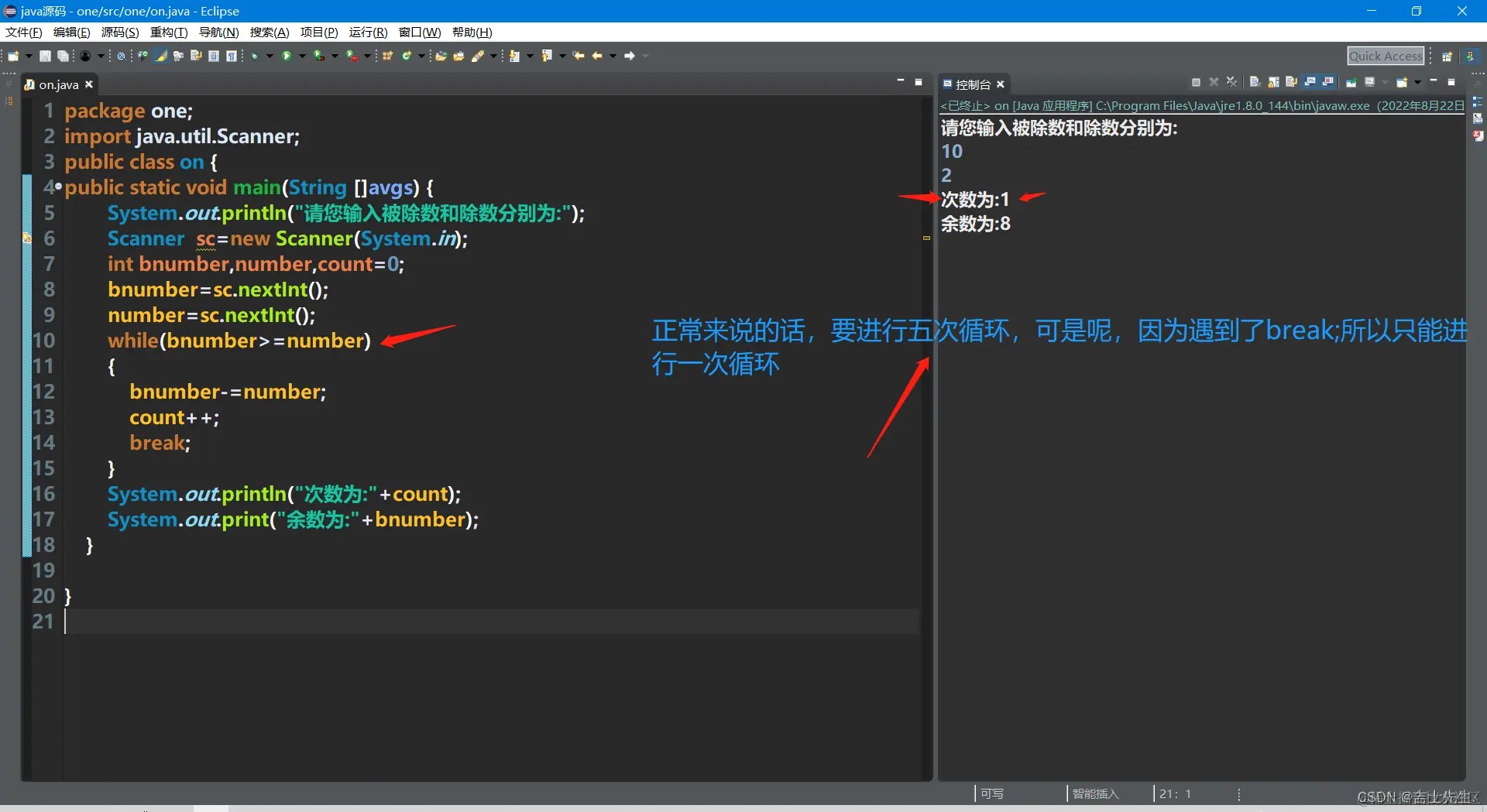1487x812 pixels.
Task: Click the "break;" statement on line 14
Action: click(160, 443)
